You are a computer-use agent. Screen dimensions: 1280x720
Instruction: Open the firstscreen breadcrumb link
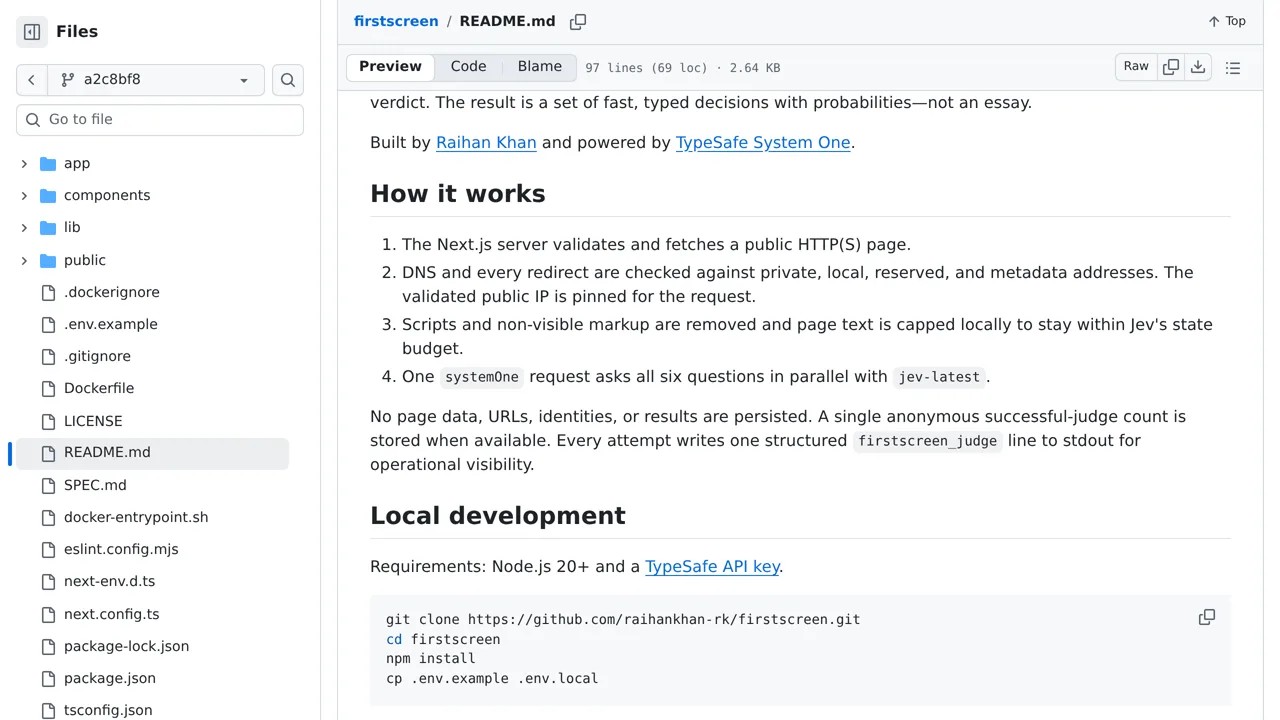tap(396, 21)
